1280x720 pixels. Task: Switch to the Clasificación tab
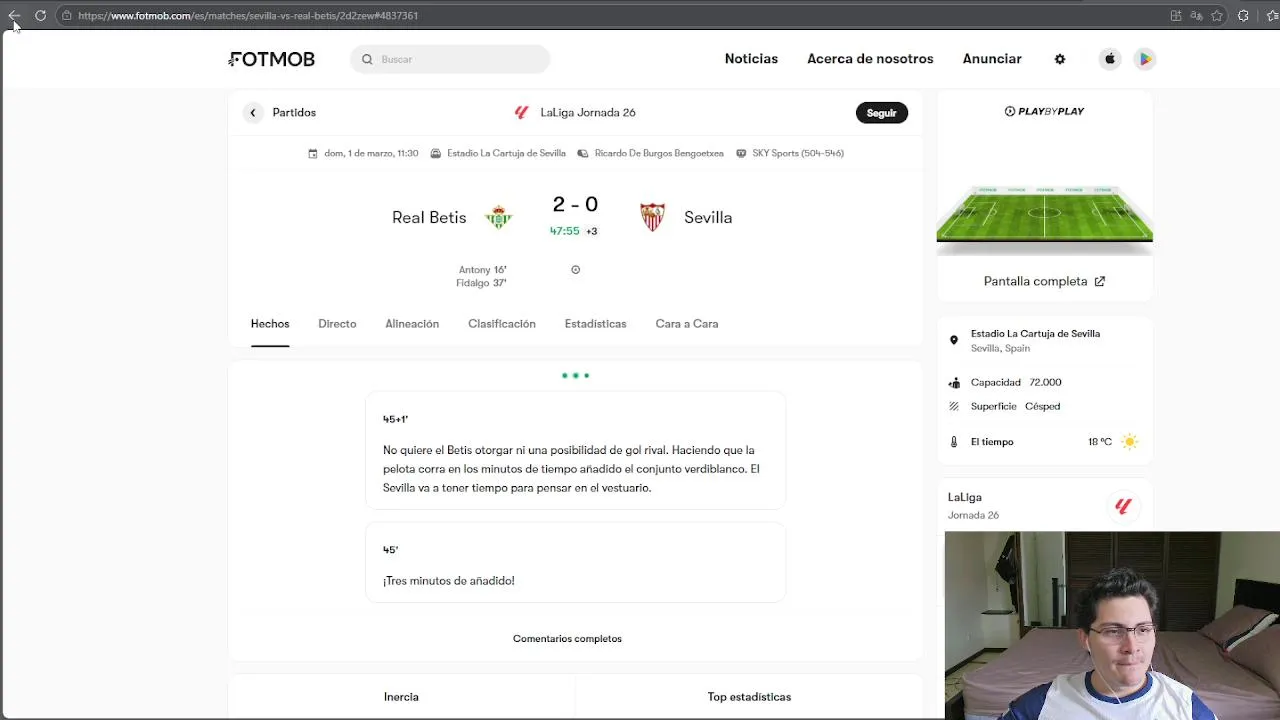pos(502,324)
